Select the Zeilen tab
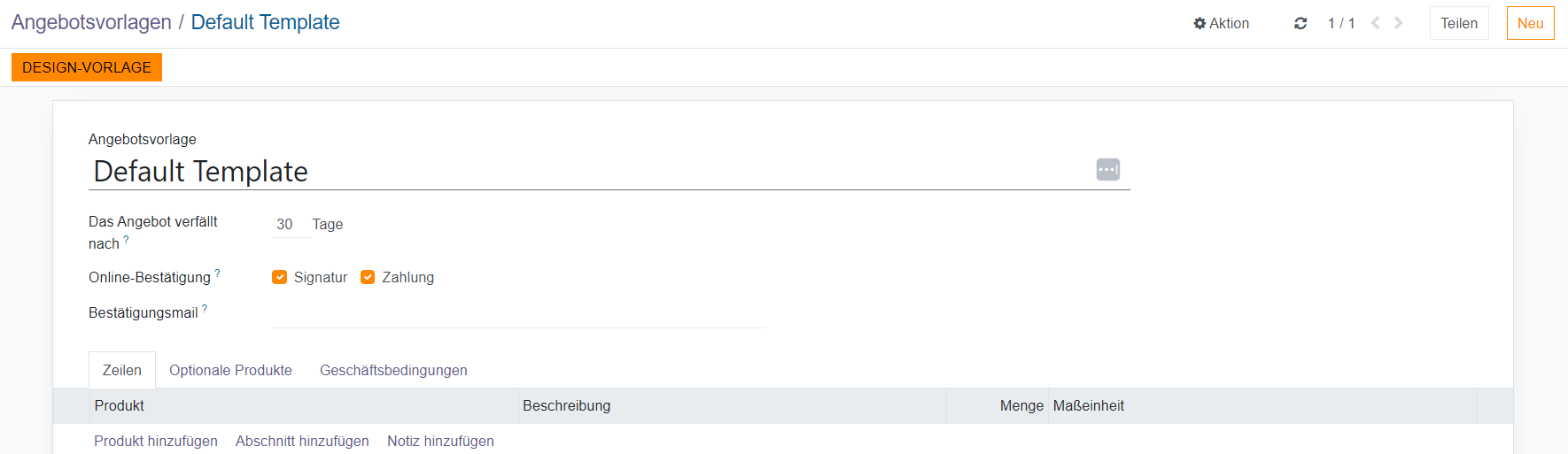Screen dimensions: 1568x454 click(x=122, y=370)
